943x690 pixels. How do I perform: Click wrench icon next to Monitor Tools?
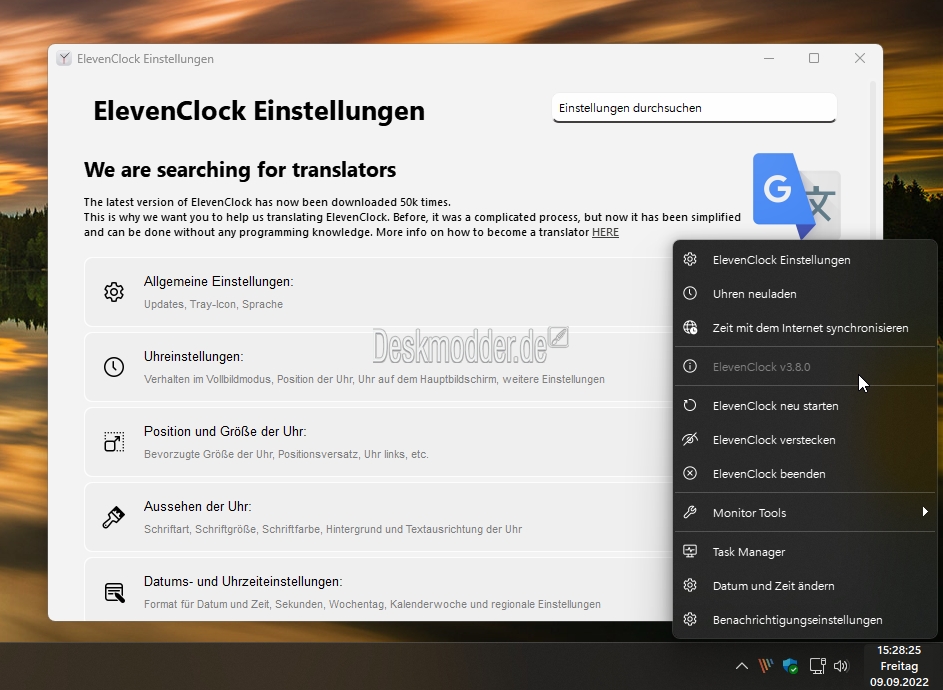pyautogui.click(x=690, y=512)
